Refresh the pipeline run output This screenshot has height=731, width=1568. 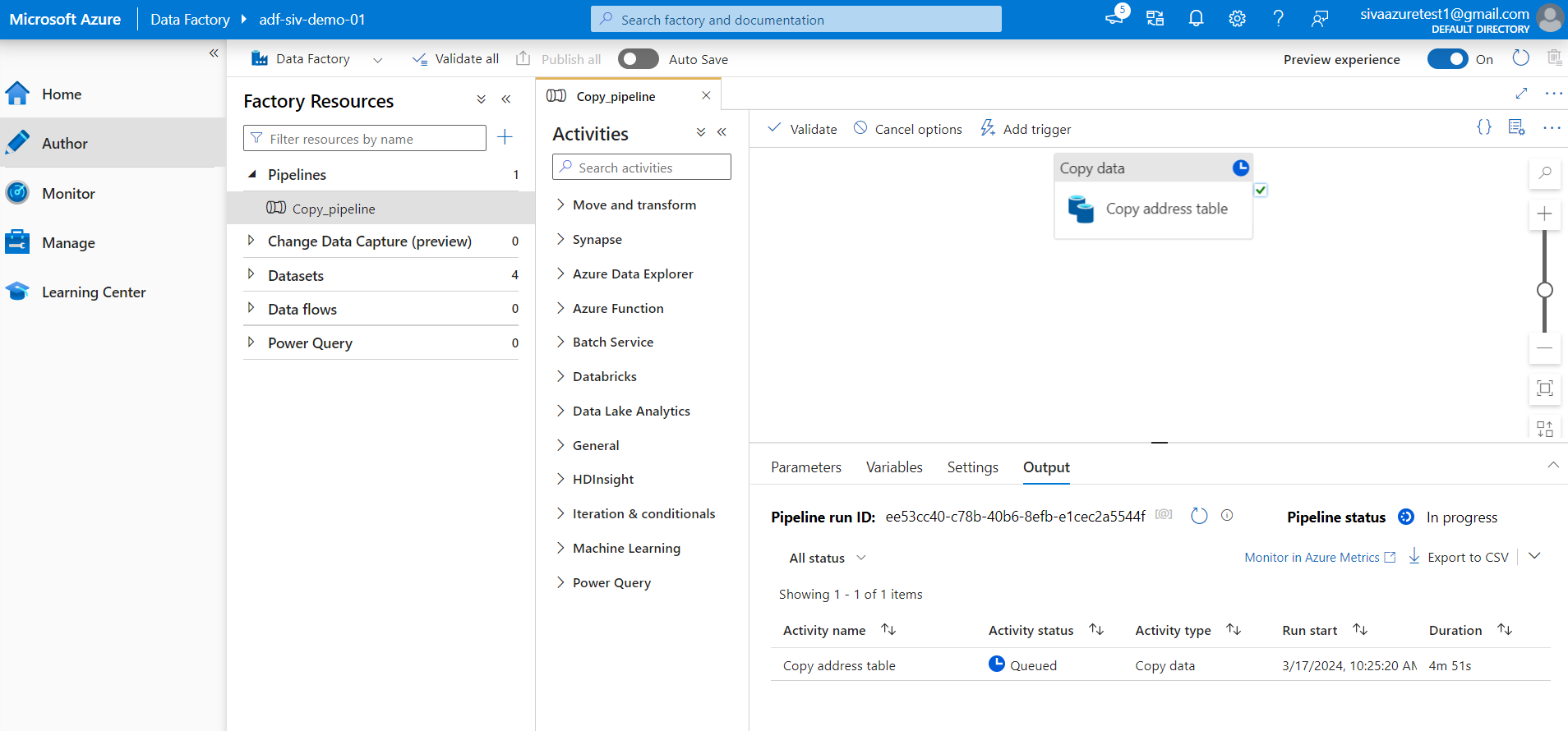click(x=1199, y=516)
